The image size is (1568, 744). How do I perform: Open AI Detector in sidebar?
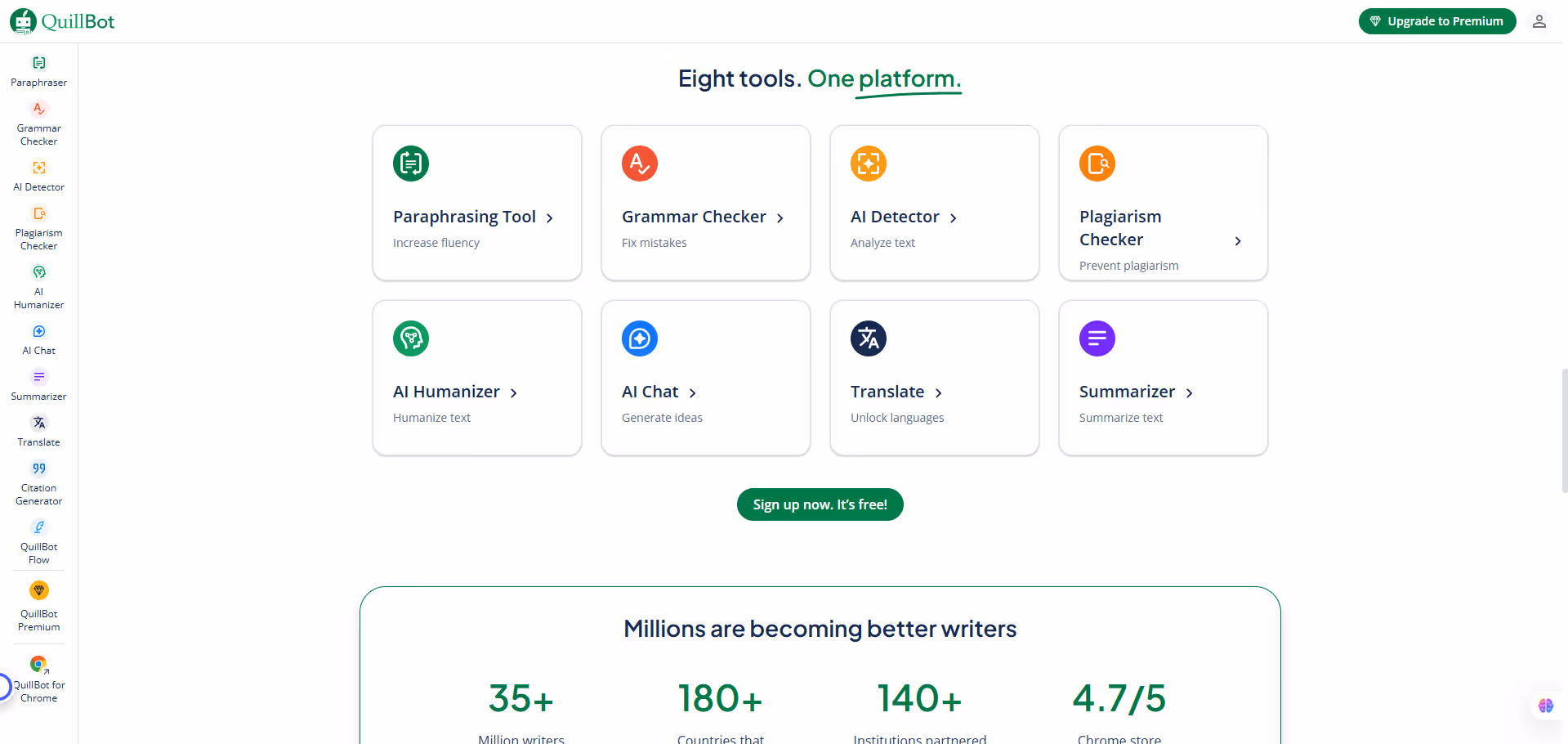pyautogui.click(x=39, y=168)
